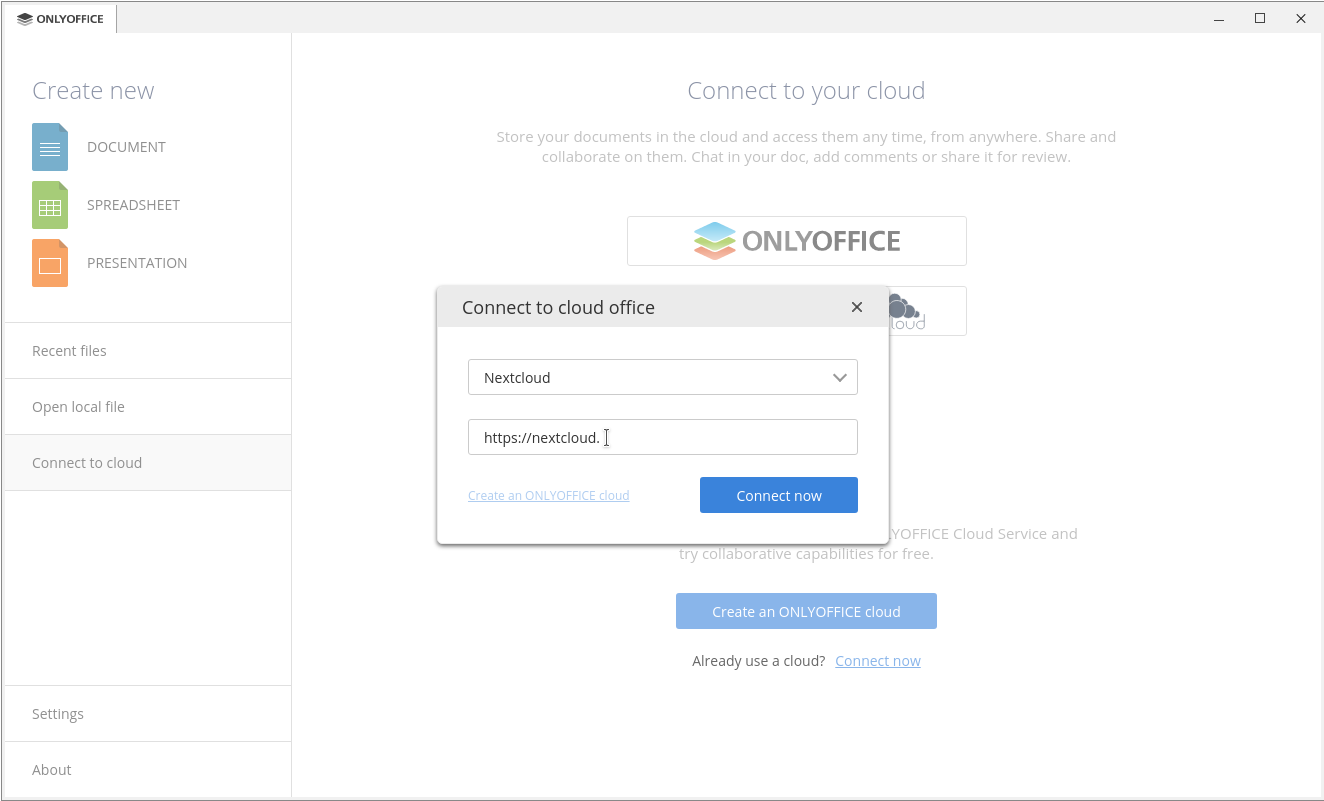1324x801 pixels.
Task: Select the ONLYOFFICE cloud provider tile
Action: tap(796, 240)
